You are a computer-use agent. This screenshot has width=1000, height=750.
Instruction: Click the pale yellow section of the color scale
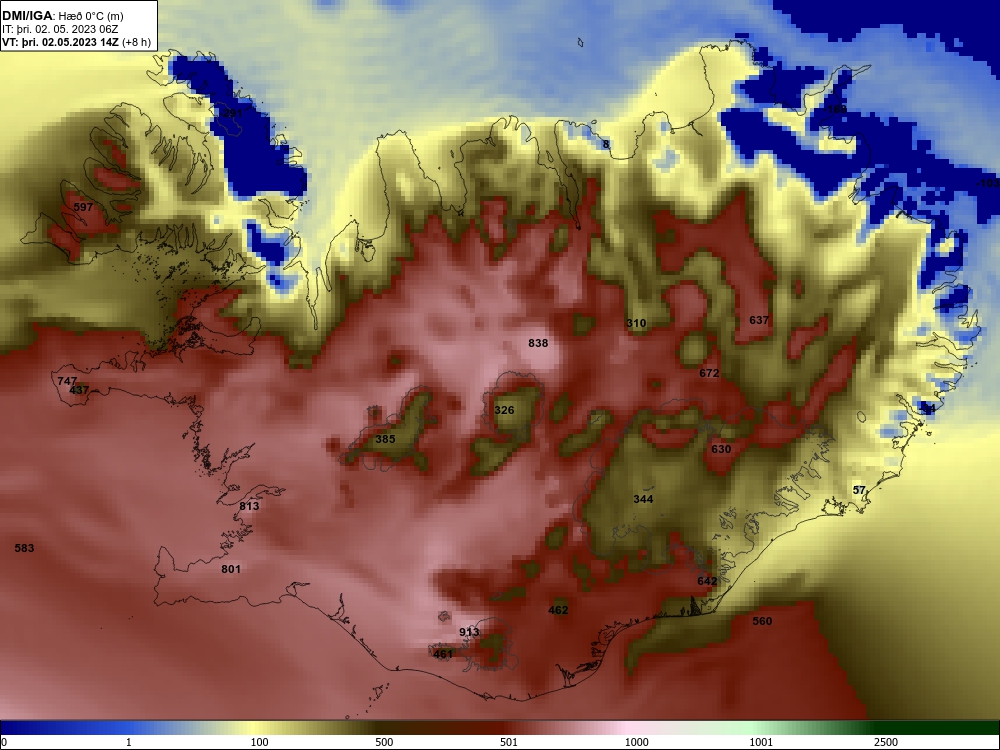point(252,728)
